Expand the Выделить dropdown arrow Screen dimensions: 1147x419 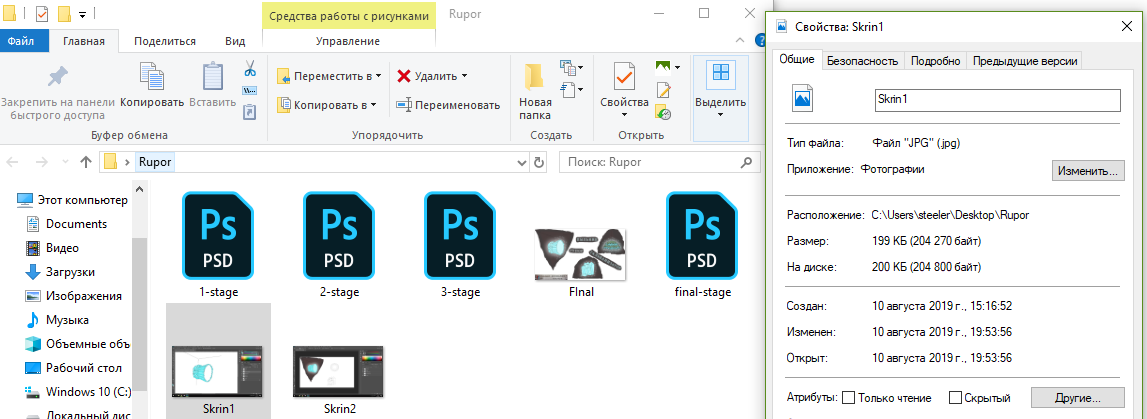[721, 115]
